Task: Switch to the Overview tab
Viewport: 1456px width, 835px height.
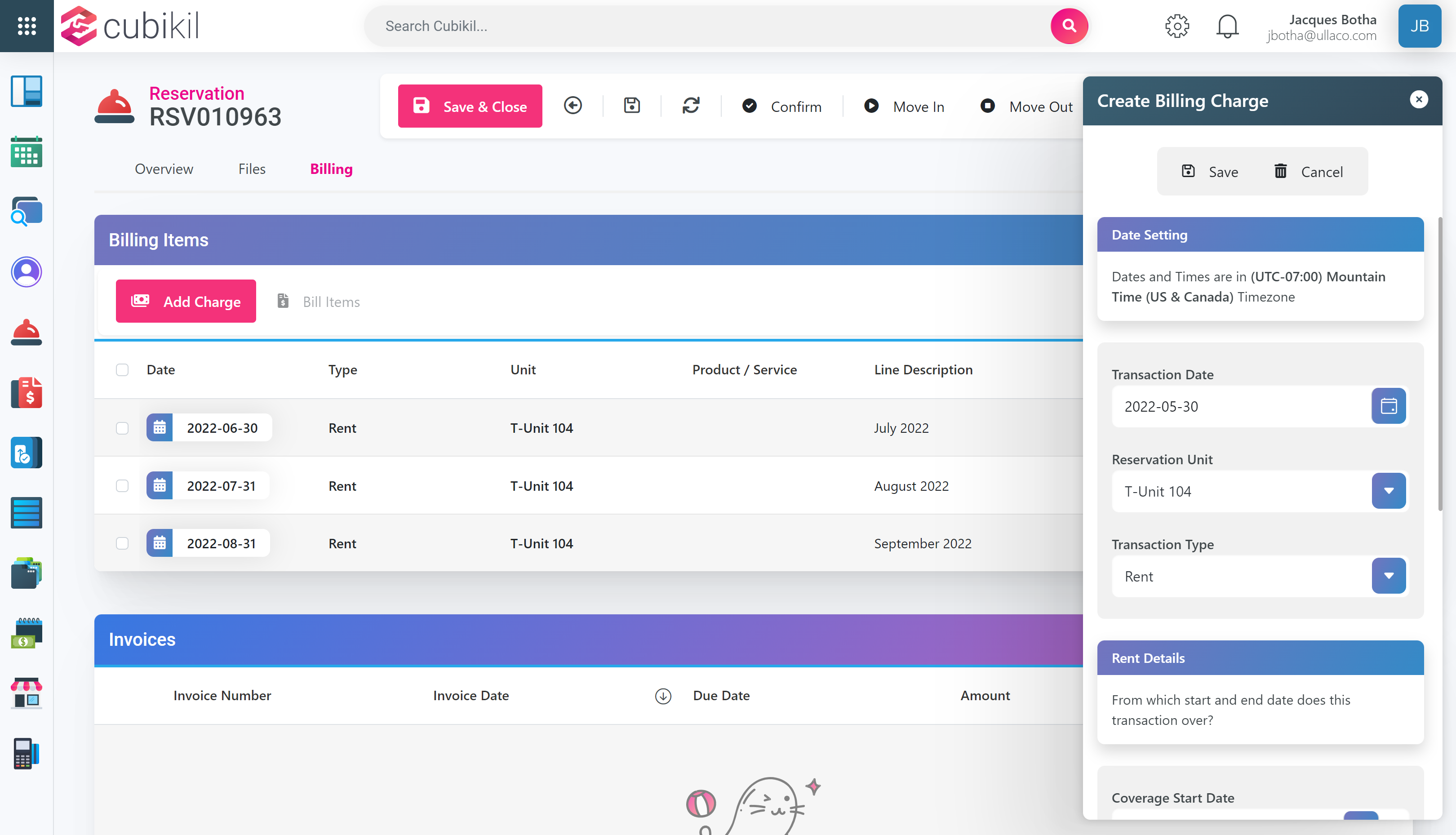Action: tap(164, 169)
